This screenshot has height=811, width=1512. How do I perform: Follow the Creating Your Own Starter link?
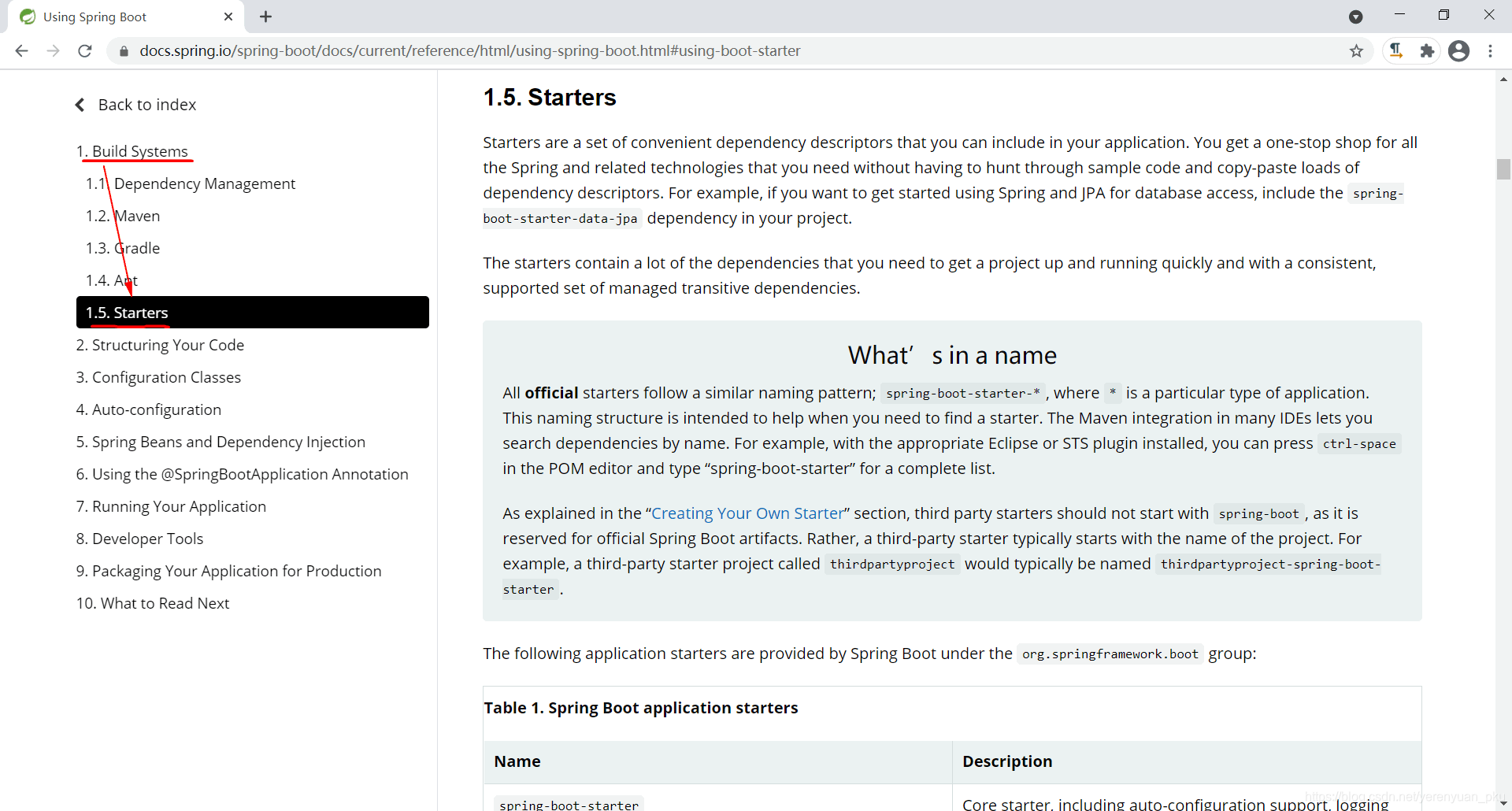click(x=747, y=513)
